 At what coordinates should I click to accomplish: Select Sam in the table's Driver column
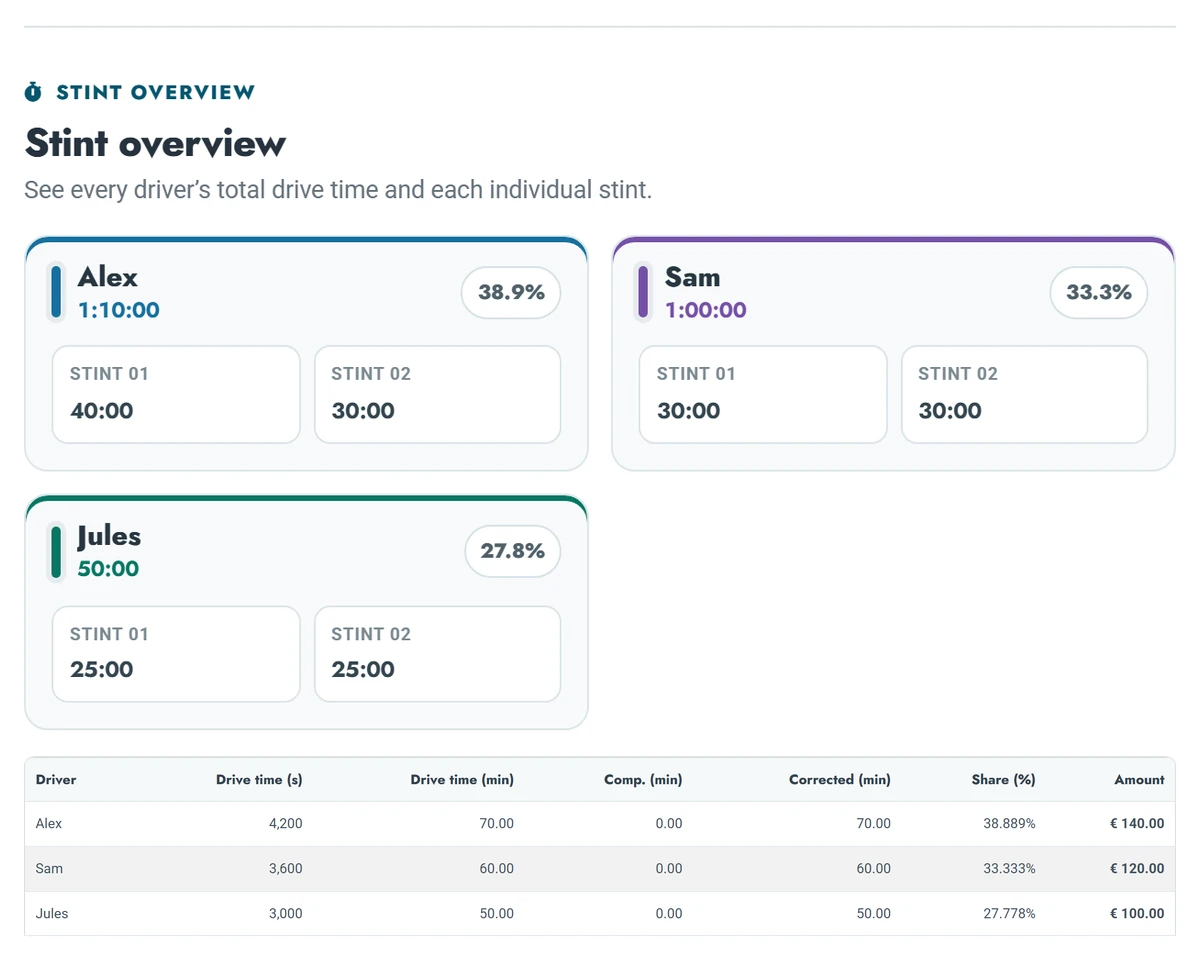point(49,869)
